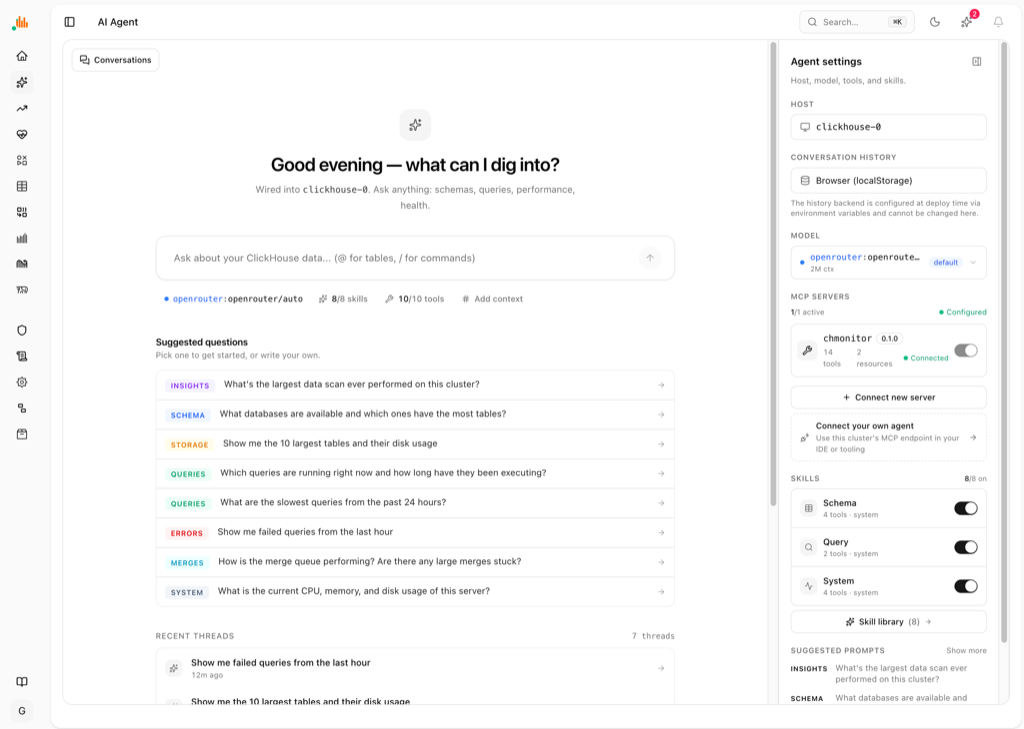The width and height of the screenshot is (1024, 729).
Task: Open Connect your own agent card
Action: 888,438
